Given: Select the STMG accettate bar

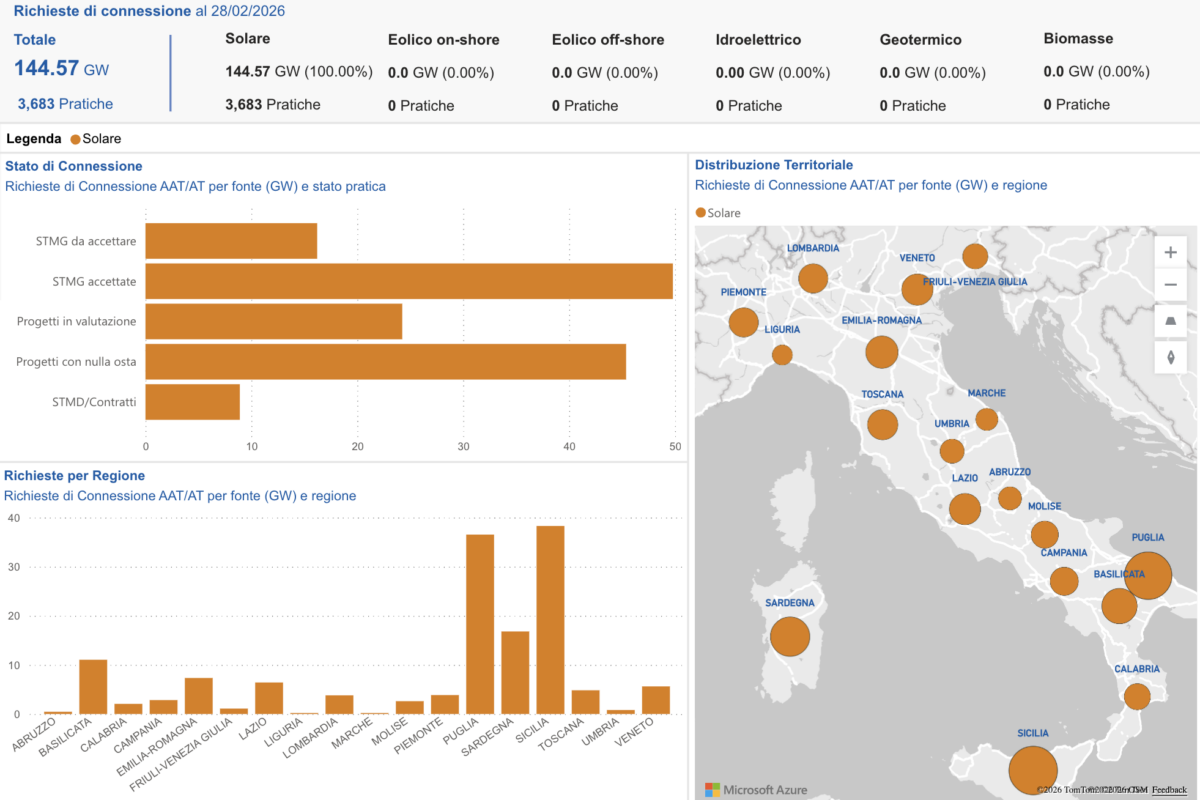Looking at the screenshot, I should [x=408, y=281].
